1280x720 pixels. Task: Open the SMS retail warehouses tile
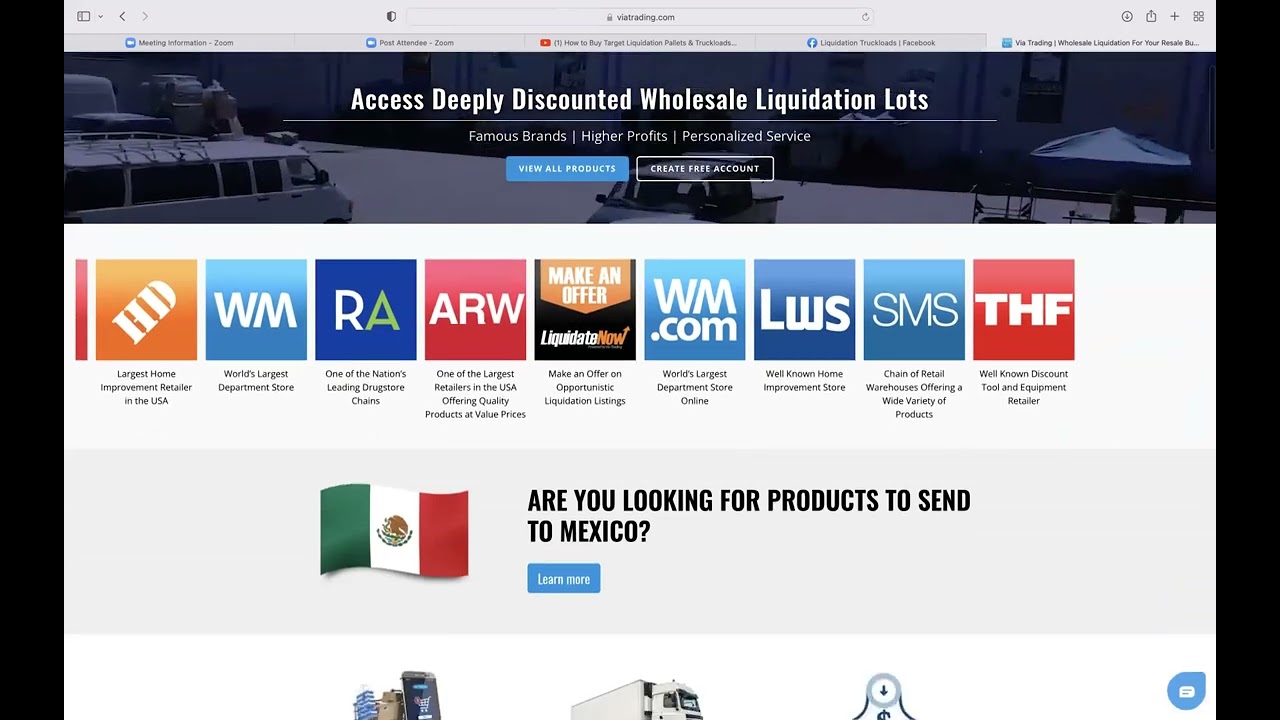coord(914,310)
